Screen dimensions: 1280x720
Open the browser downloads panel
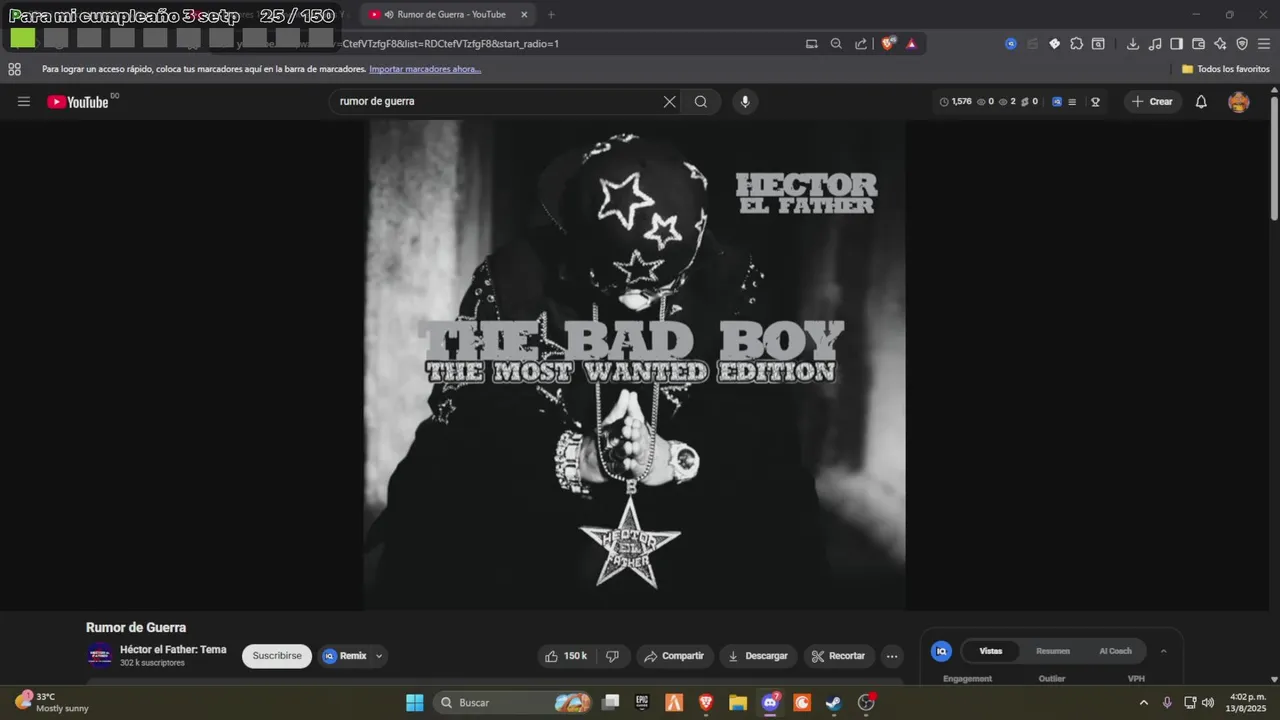1133,44
